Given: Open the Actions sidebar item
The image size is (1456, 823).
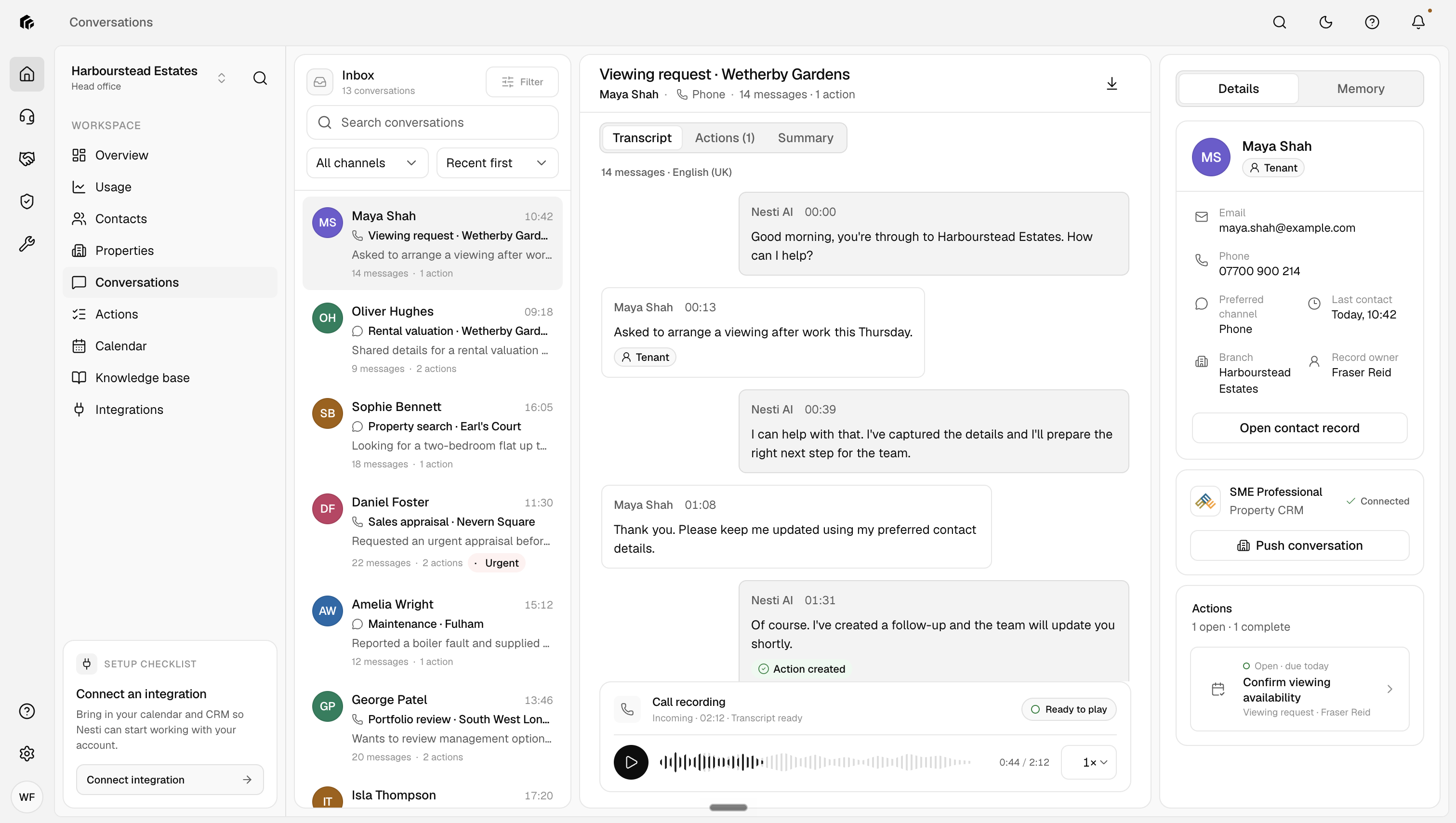Looking at the screenshot, I should click(x=170, y=314).
